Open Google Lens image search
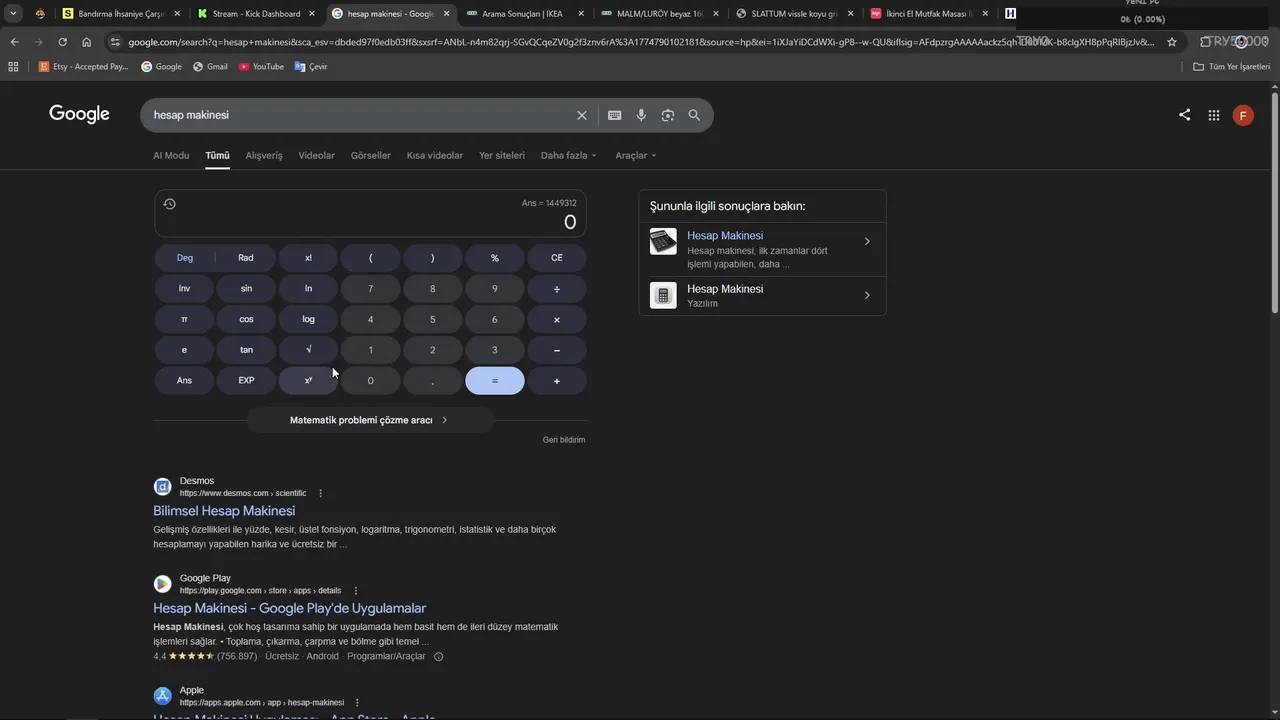 [668, 115]
